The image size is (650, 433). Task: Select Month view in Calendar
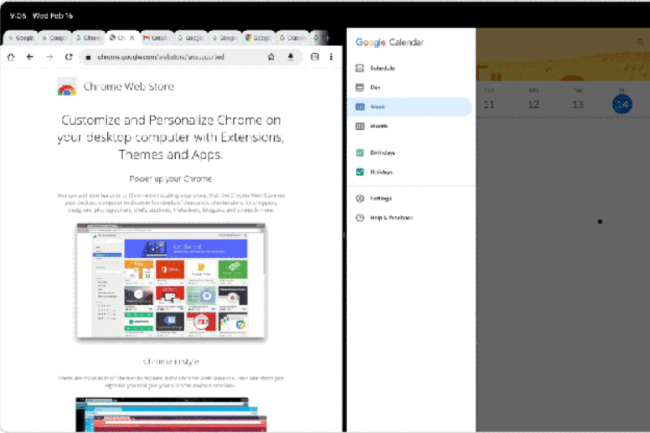point(410,126)
